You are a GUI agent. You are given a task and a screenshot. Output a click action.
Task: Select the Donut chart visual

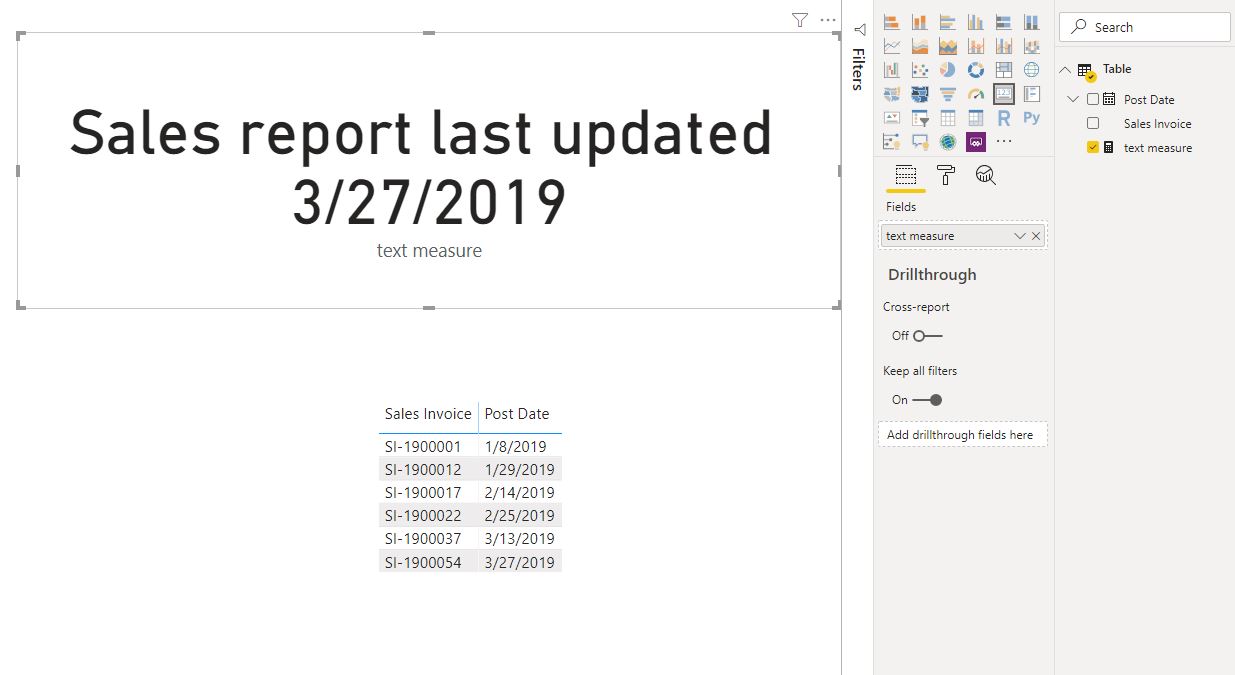[976, 70]
